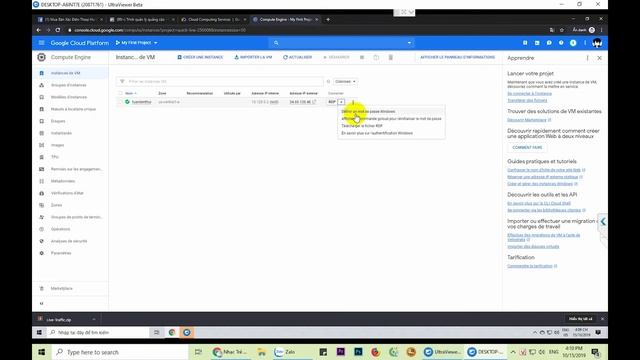Screen dimensions: 640x360
Task: Click local Windows Start button
Action: pyautogui.click(x=42, y=352)
